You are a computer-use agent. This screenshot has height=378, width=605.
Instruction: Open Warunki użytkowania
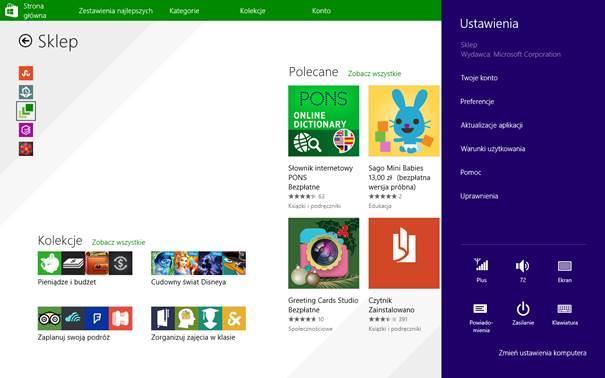click(492, 149)
